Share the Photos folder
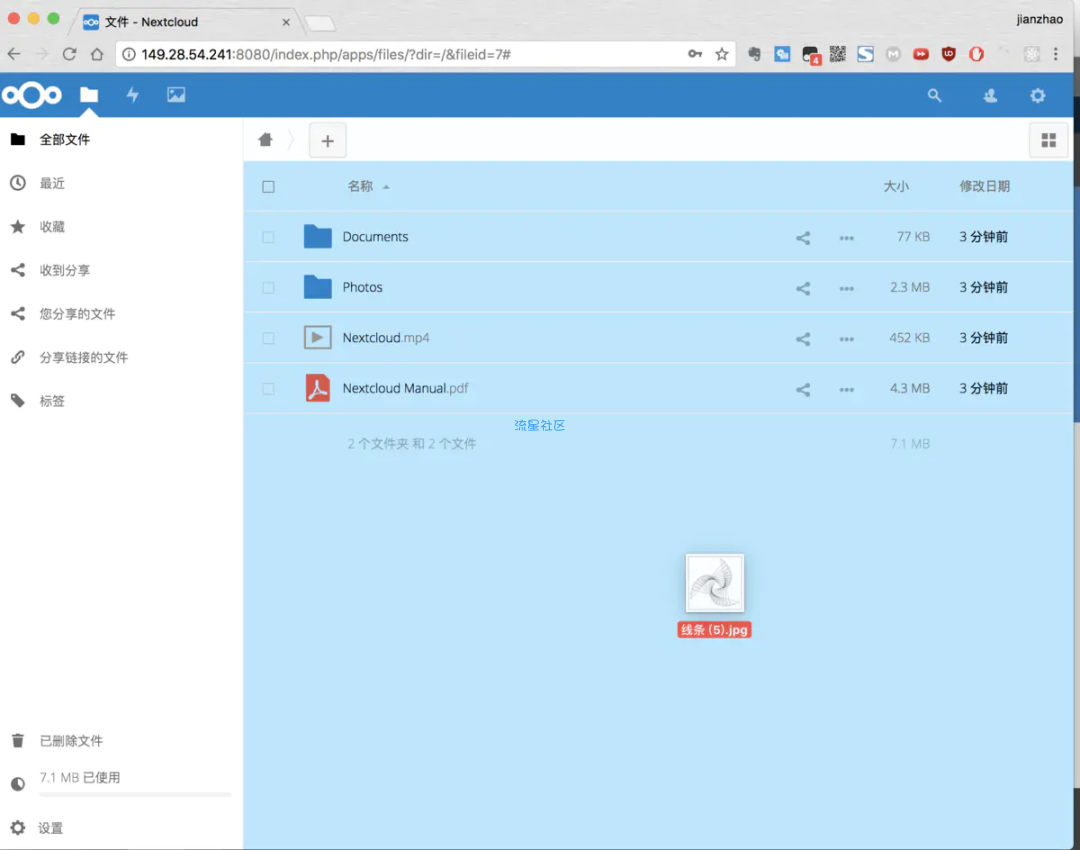Viewport: 1080px width, 850px height. point(803,289)
